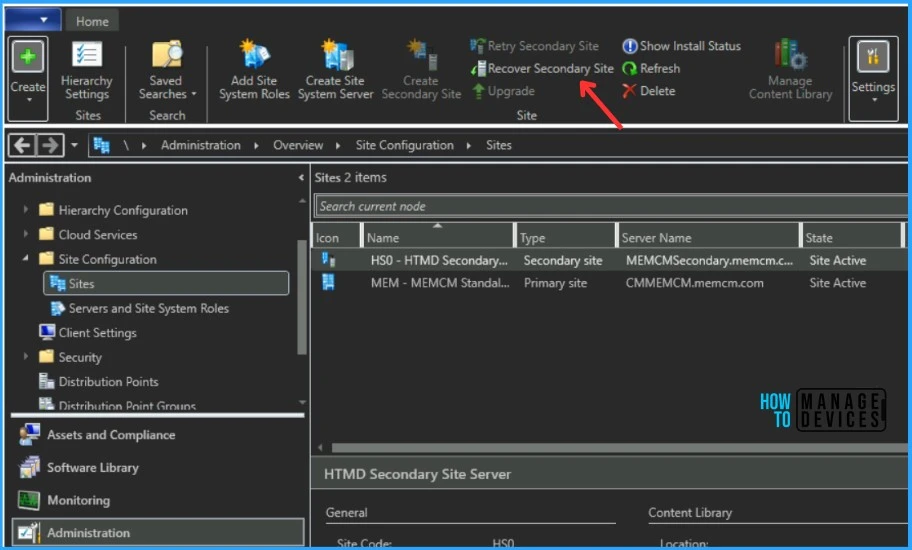Open the blue application menu dropdown

[x=33, y=20]
